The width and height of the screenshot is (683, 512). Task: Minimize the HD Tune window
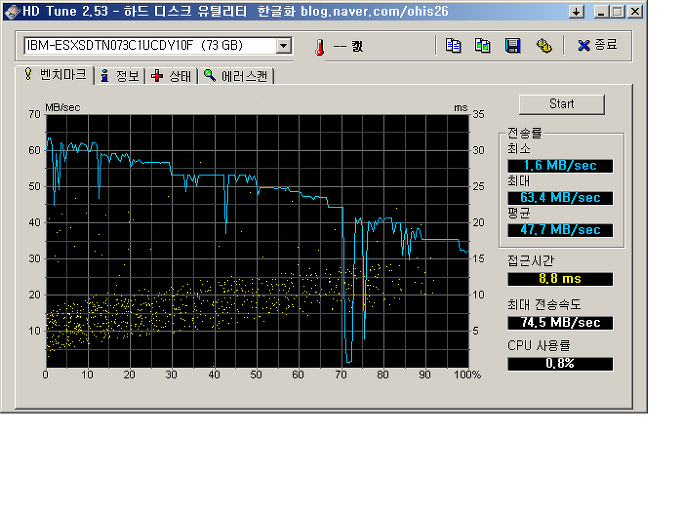[x=601, y=12]
